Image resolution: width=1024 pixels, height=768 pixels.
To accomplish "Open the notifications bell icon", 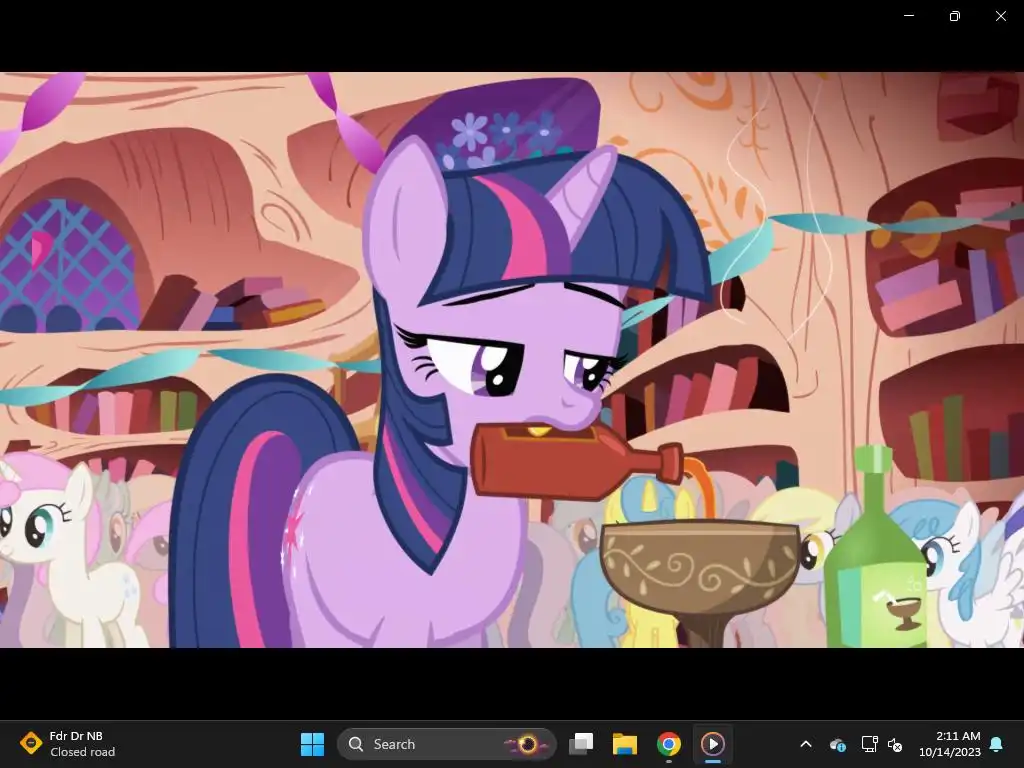I will 996,744.
